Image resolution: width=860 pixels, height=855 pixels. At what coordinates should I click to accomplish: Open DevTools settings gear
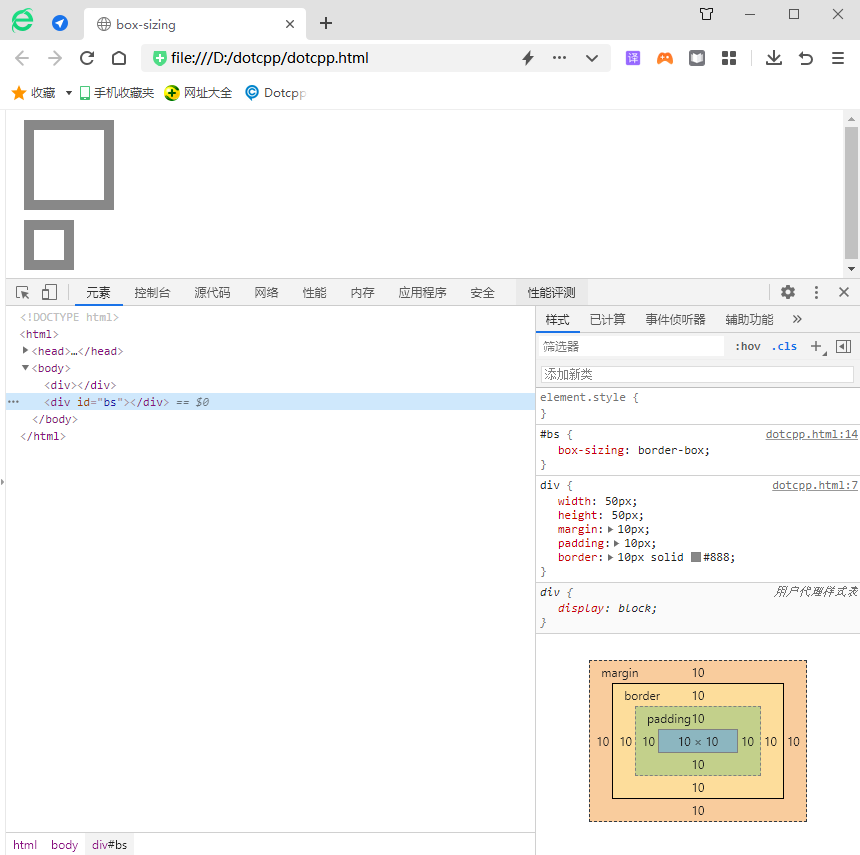pos(788,293)
